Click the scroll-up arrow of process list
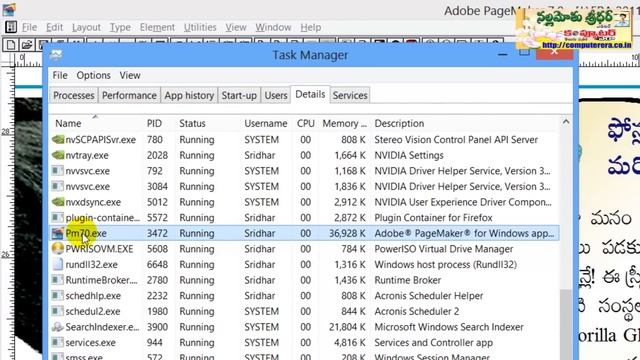This screenshot has height=360, width=640. 566,122
